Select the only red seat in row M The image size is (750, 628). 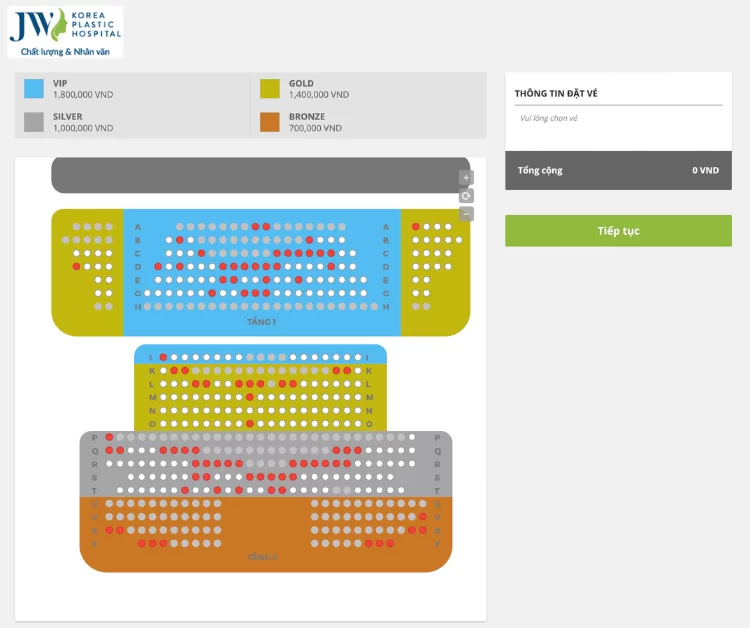coord(250,397)
